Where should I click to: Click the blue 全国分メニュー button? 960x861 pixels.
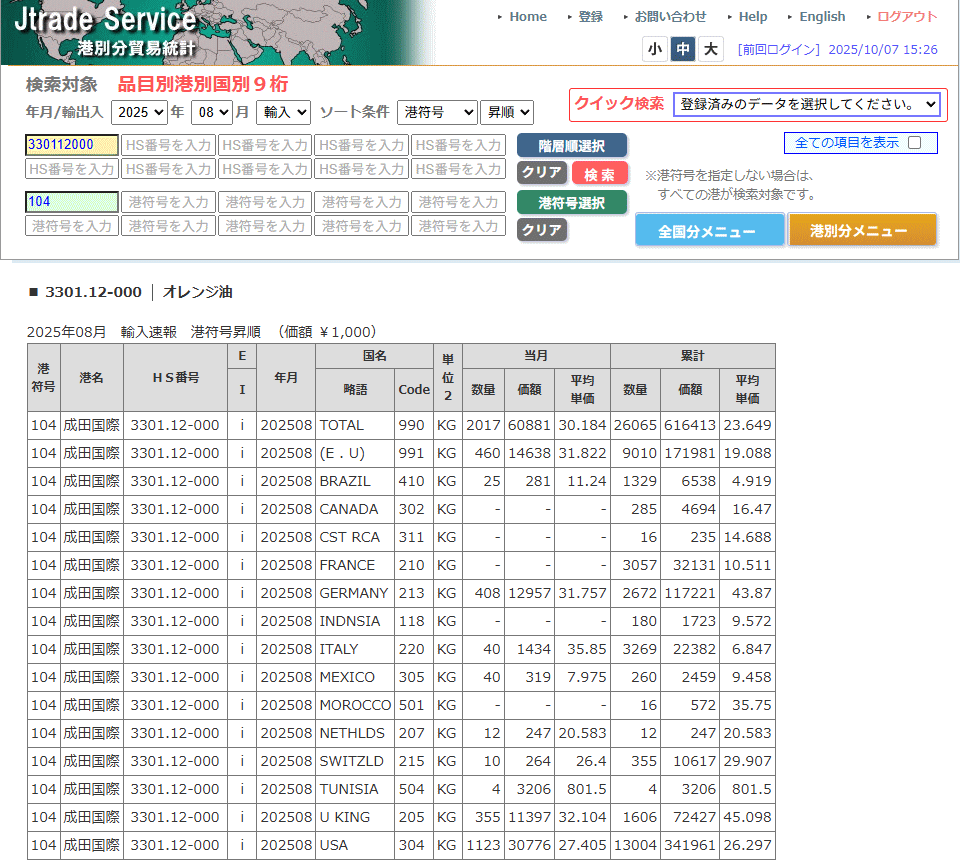tap(709, 230)
